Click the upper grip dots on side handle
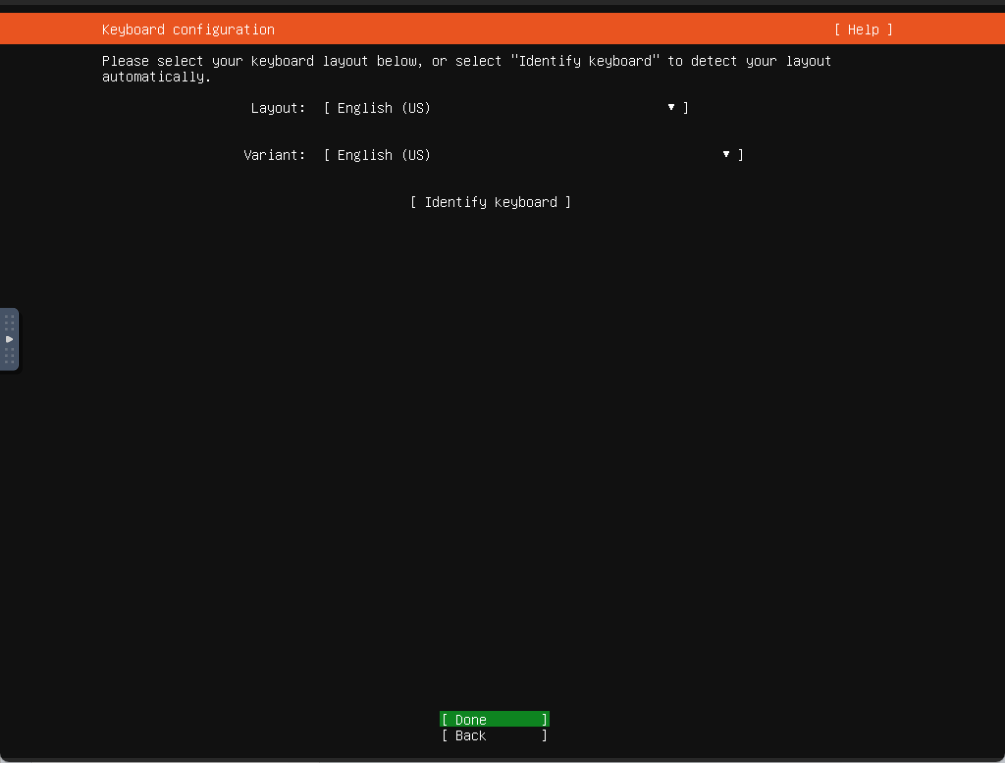 pyautogui.click(x=9, y=322)
